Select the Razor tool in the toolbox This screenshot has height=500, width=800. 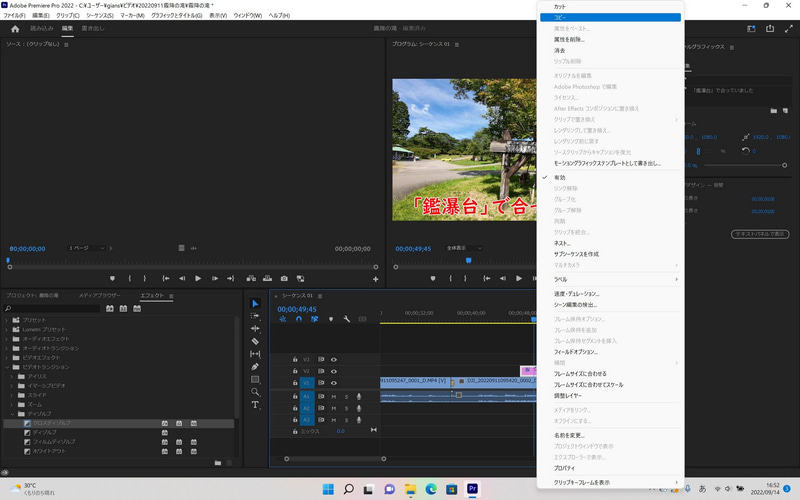pos(255,341)
